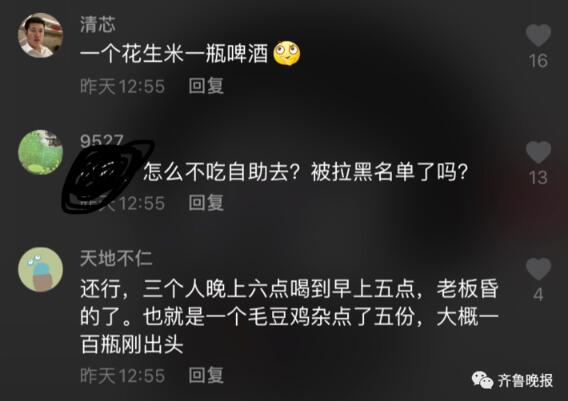
Task: Click the 齐鲁晚报 watermark text
Action: [x=525, y=381]
